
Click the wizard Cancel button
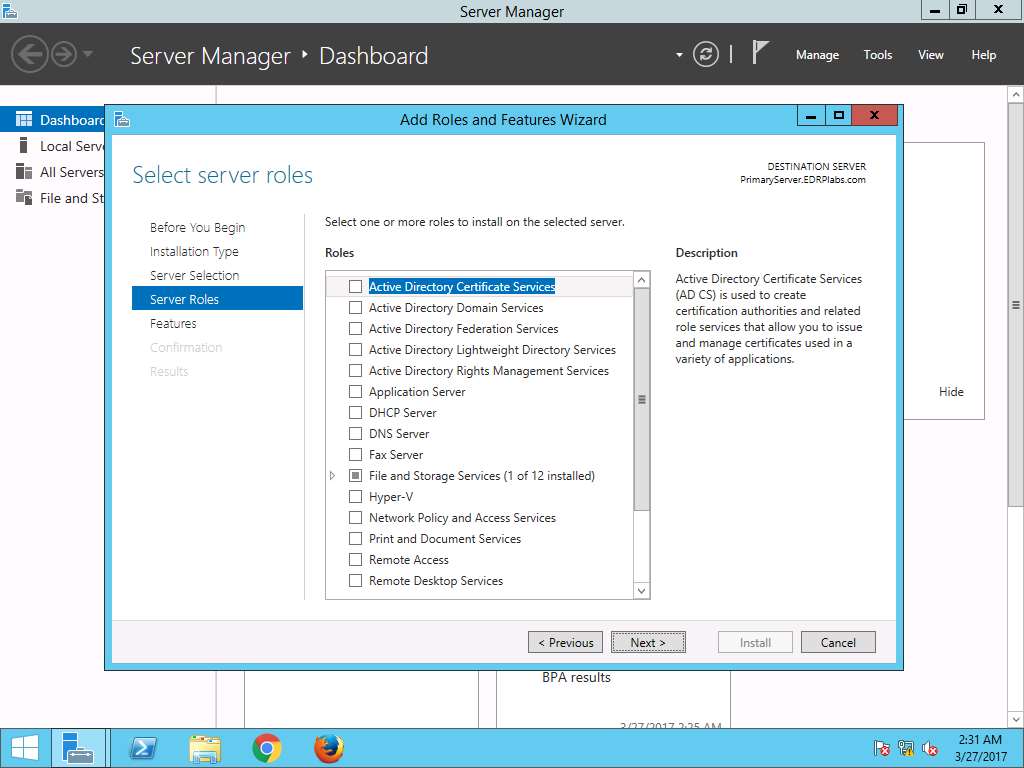point(838,642)
